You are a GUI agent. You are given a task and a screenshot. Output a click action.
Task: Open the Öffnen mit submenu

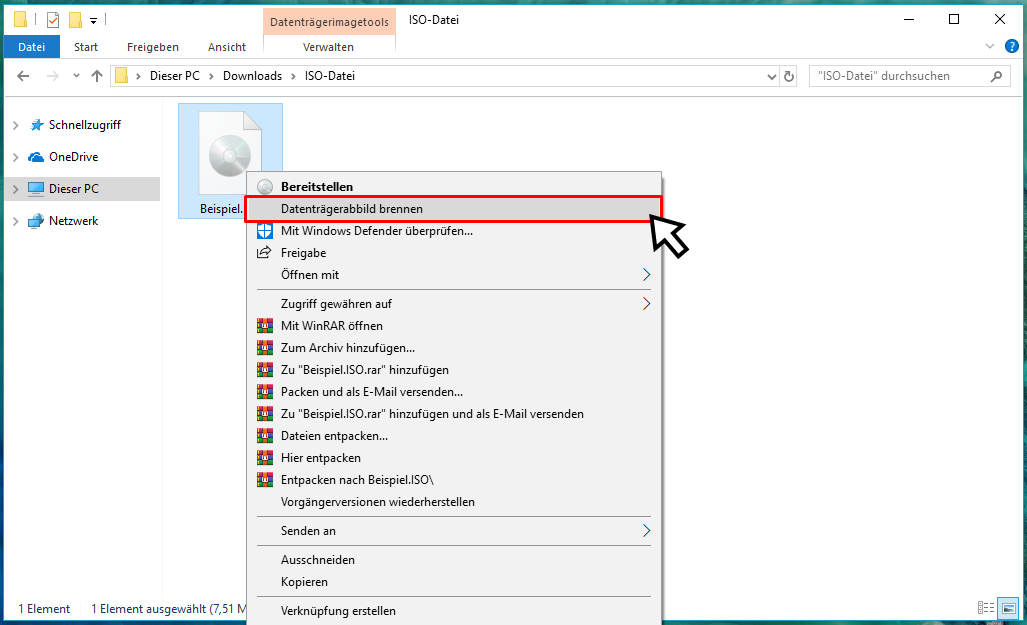coord(453,275)
